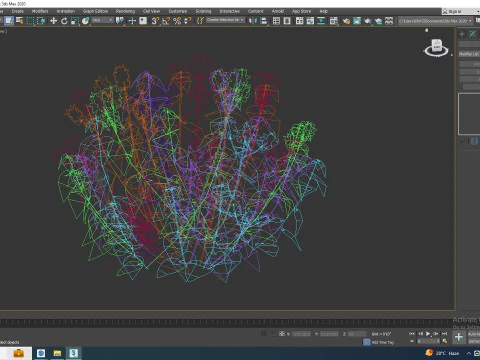The image size is (480, 360).
Task: Open the Civil View menu
Action: [151, 11]
